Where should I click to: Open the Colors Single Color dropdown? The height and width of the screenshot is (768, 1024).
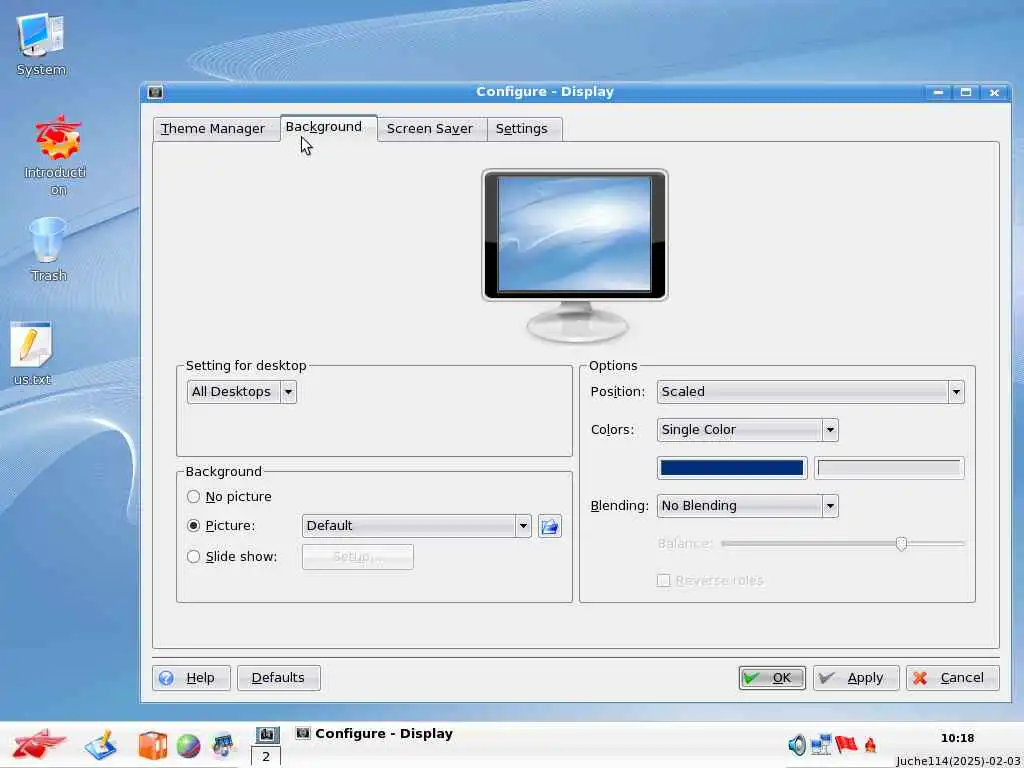click(748, 430)
